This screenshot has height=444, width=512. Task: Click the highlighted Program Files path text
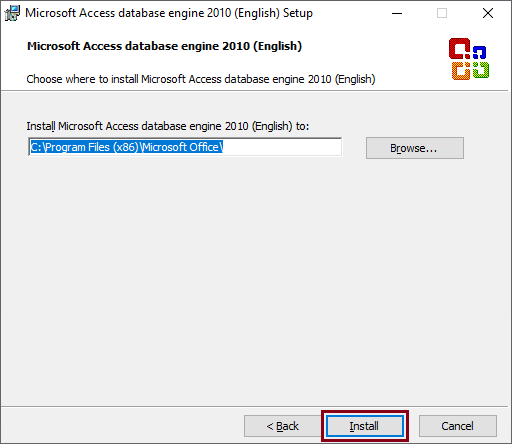pyautogui.click(x=126, y=147)
